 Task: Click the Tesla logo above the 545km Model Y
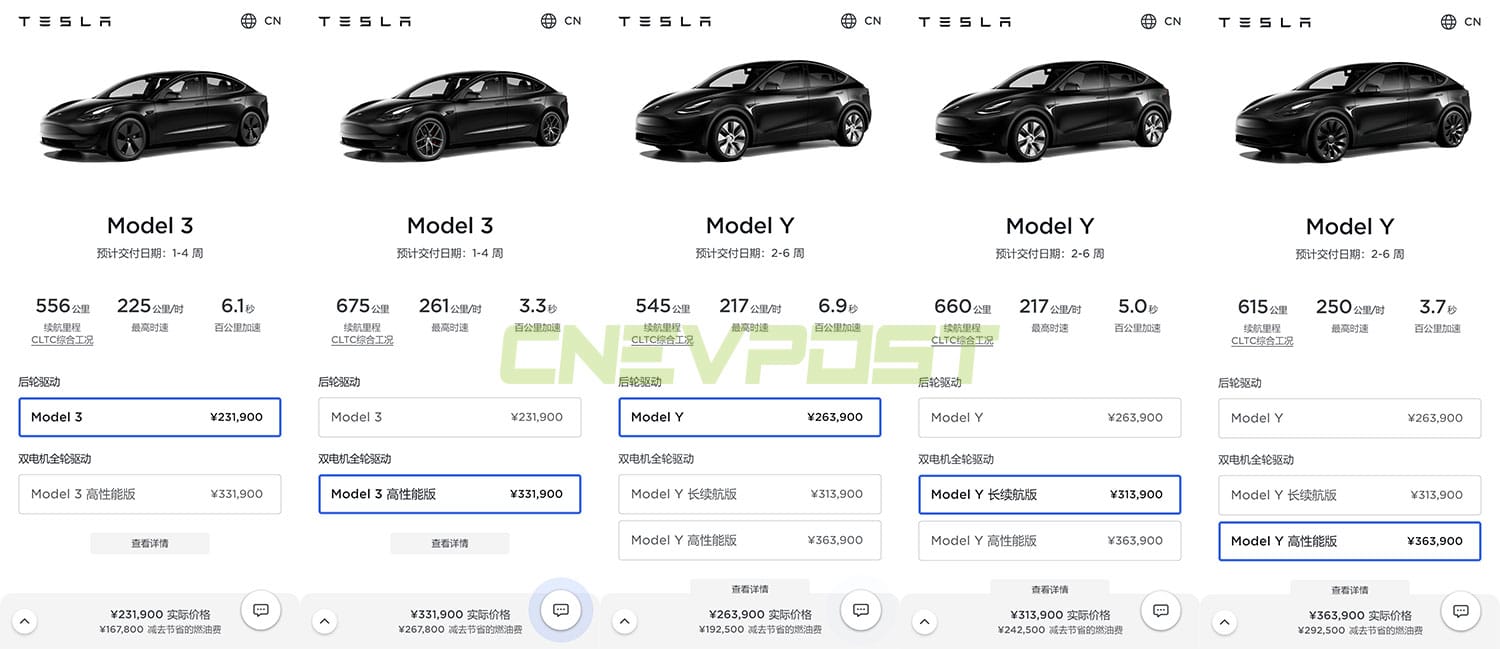(664, 20)
